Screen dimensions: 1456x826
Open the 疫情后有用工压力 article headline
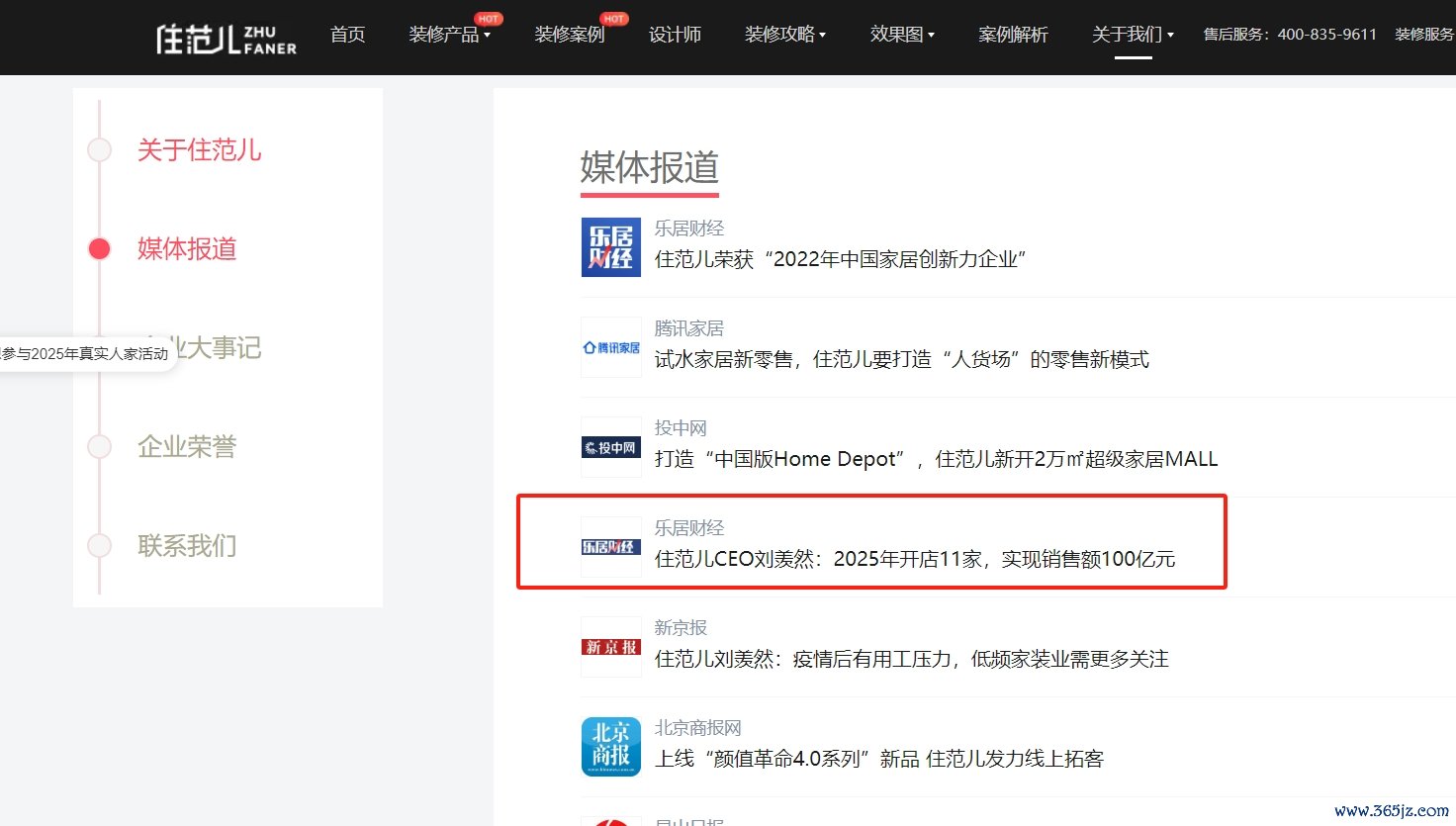click(x=912, y=659)
